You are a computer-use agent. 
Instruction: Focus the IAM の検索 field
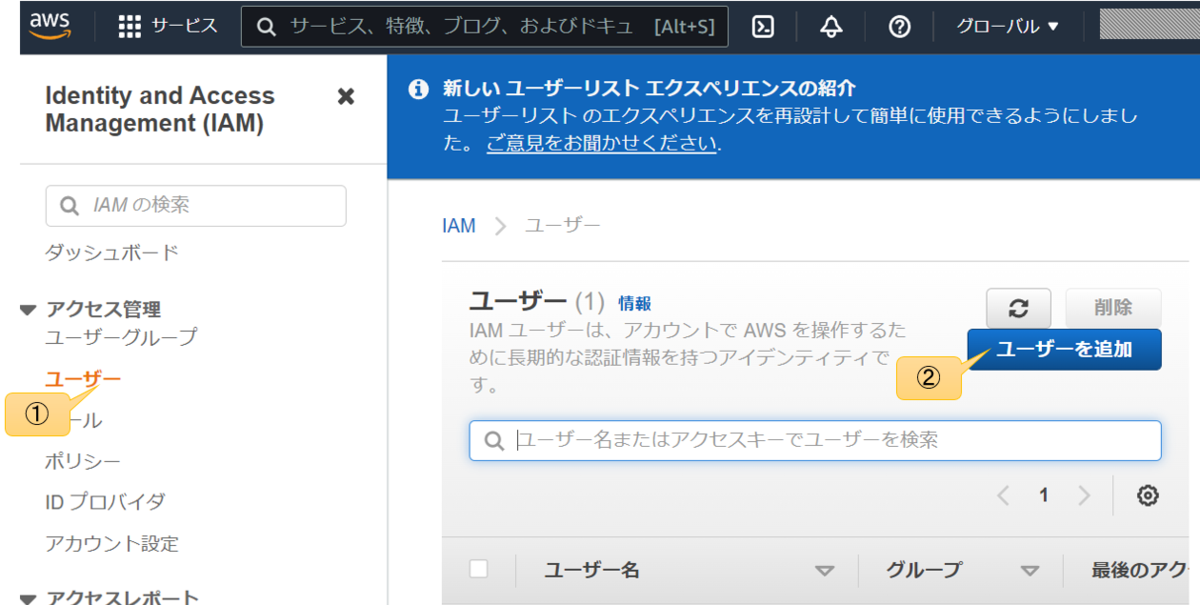(196, 205)
